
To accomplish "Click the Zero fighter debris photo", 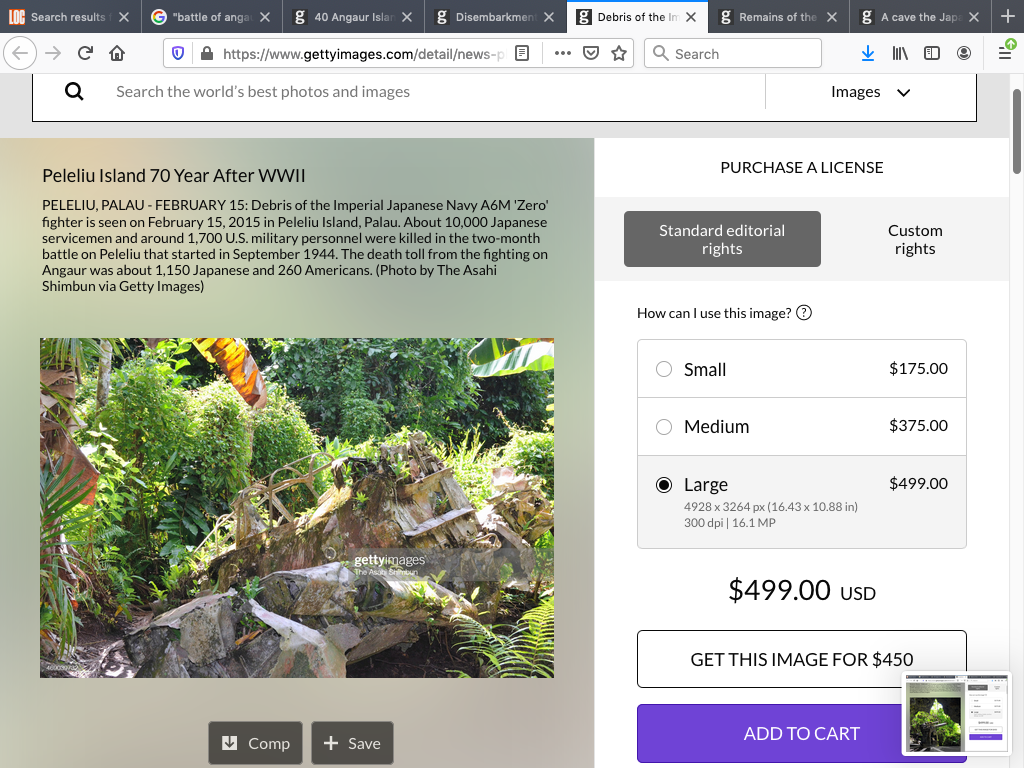I will pos(297,508).
